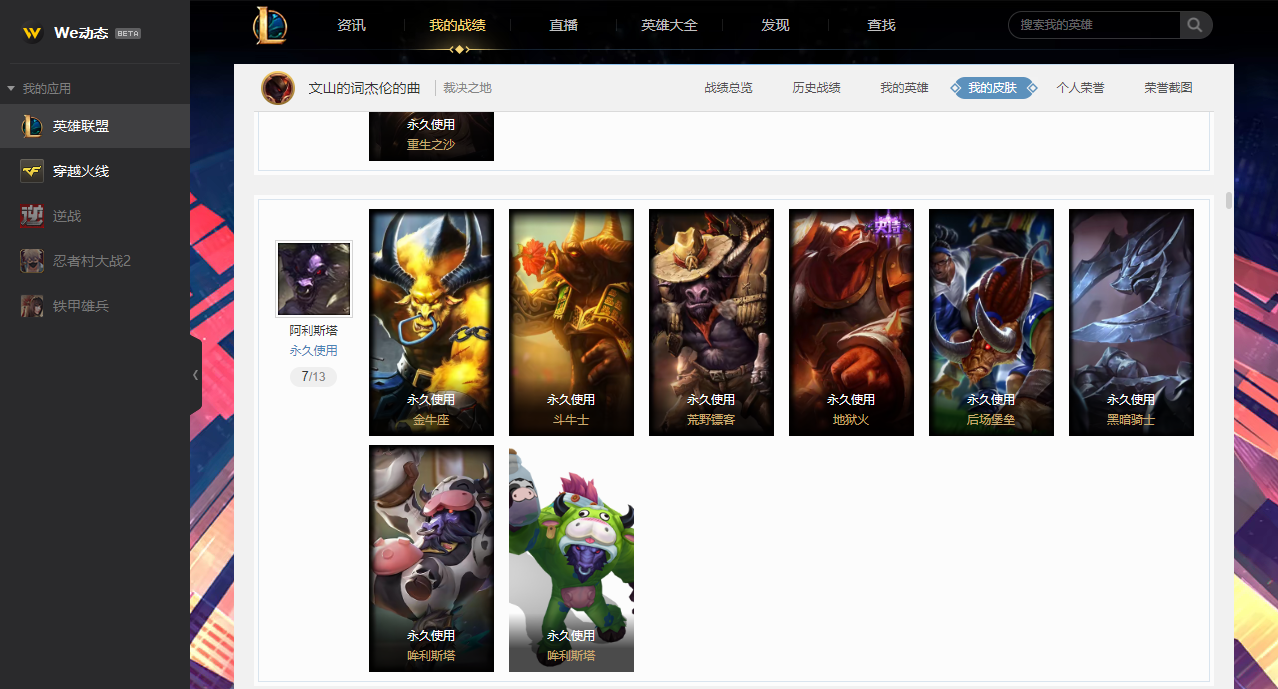
Task: Go to 战绩总览 tab
Action: click(x=728, y=88)
